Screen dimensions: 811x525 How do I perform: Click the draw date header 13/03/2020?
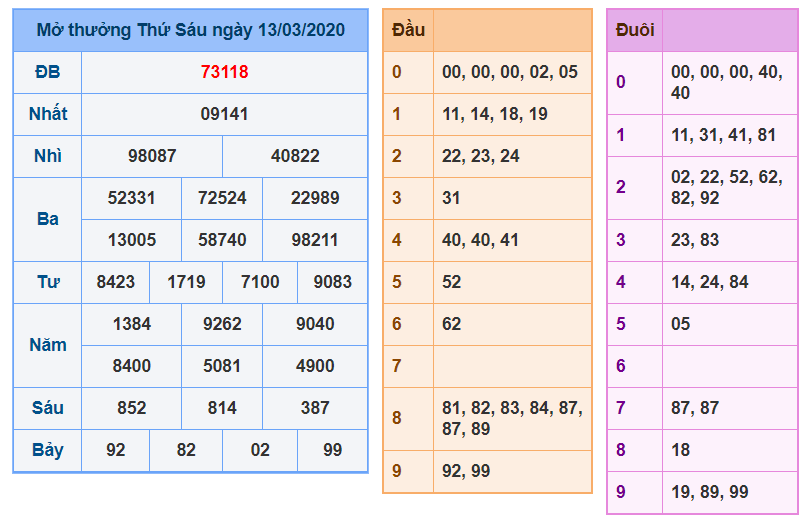(x=190, y=30)
